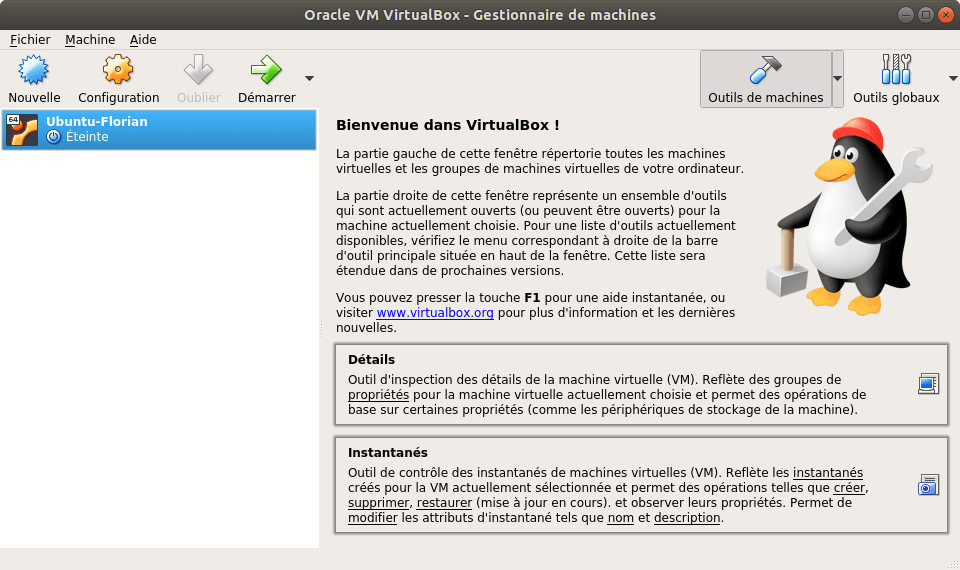Click the Ubuntu-Florian OS icon
This screenshot has height=570, width=960.
coord(23,129)
